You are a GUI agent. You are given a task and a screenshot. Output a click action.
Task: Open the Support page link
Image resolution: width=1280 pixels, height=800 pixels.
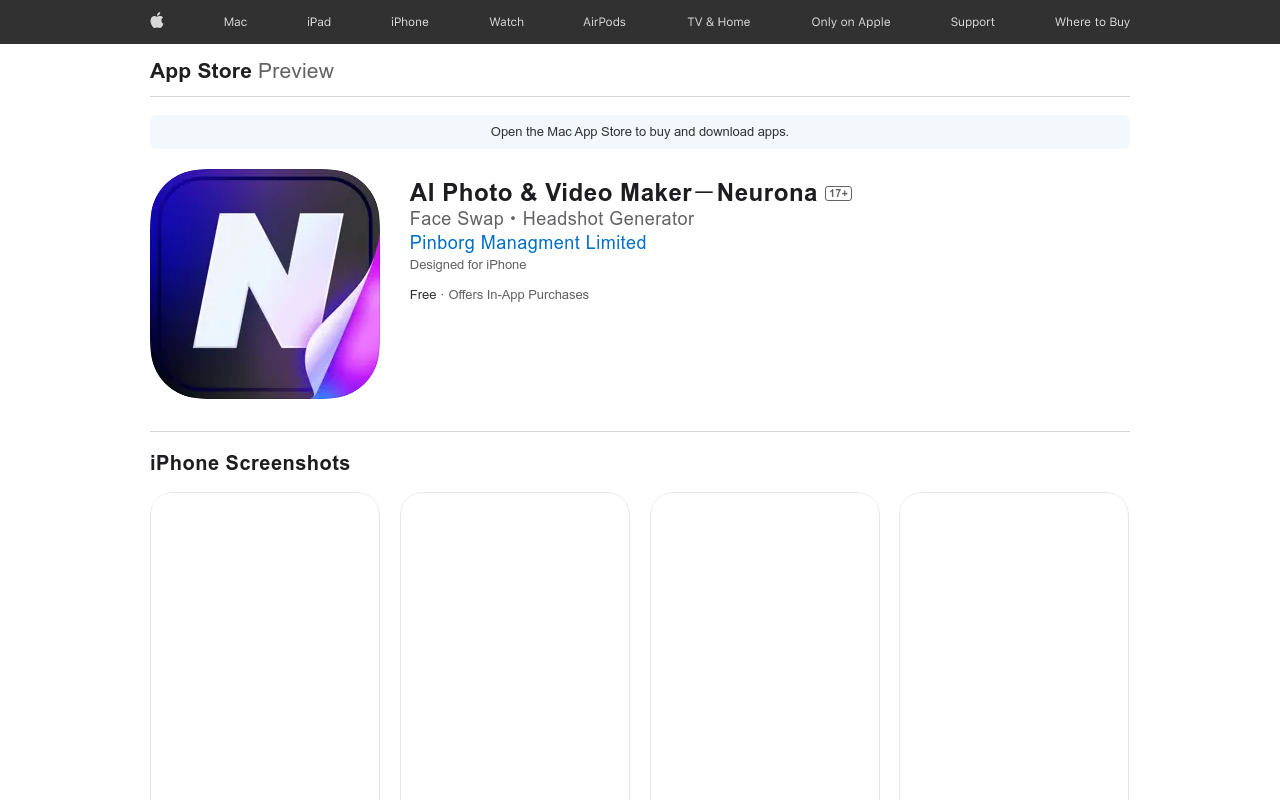(x=973, y=22)
